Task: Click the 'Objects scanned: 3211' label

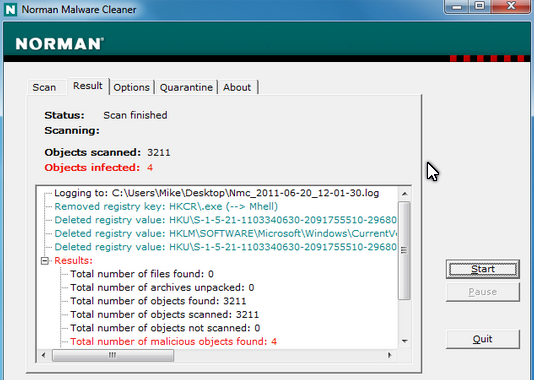Action: tap(107, 152)
